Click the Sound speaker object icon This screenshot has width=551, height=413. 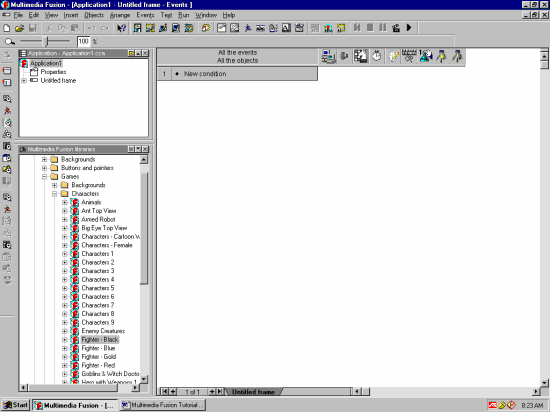coord(344,56)
